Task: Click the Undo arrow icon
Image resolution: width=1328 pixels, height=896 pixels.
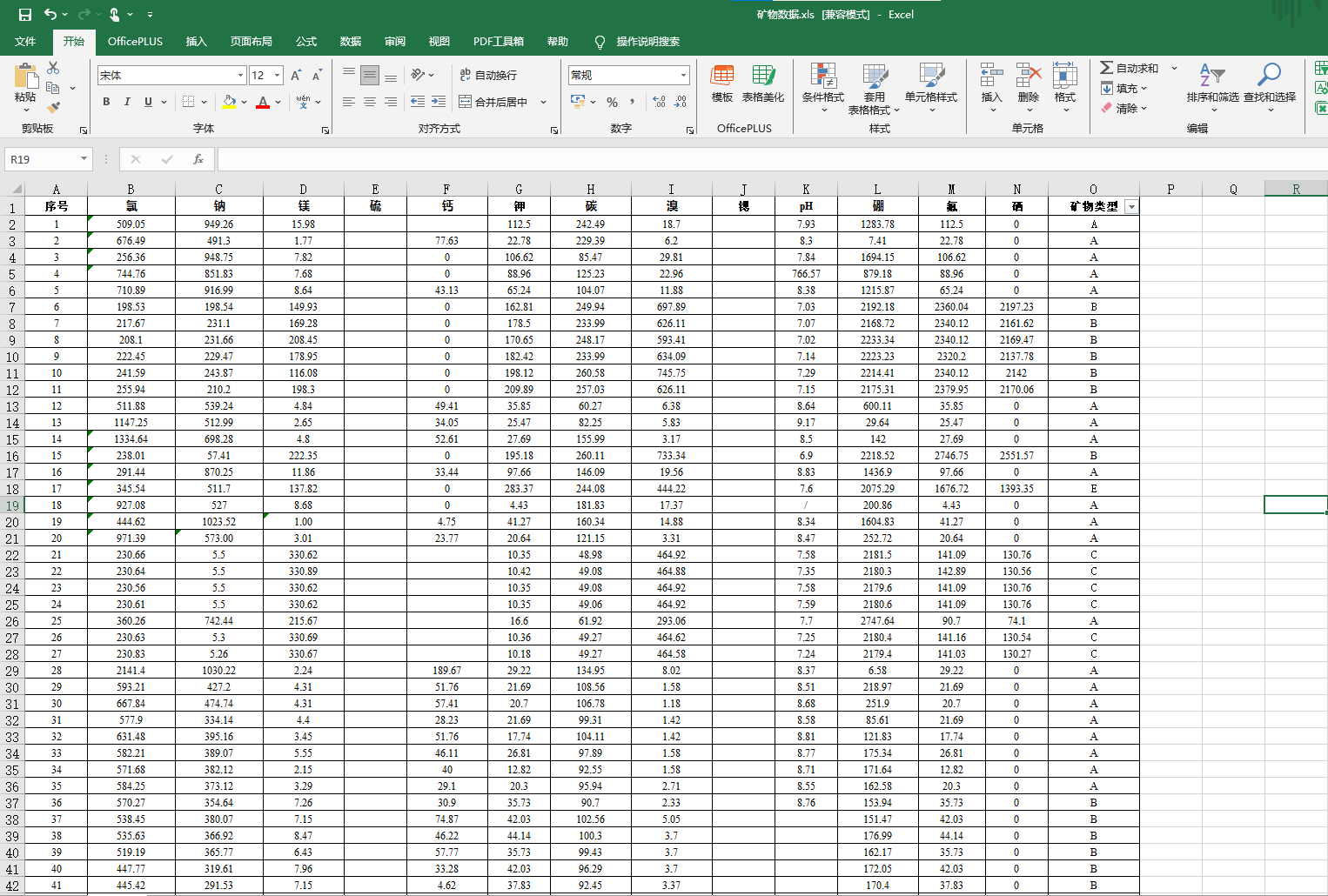Action: tap(50, 15)
